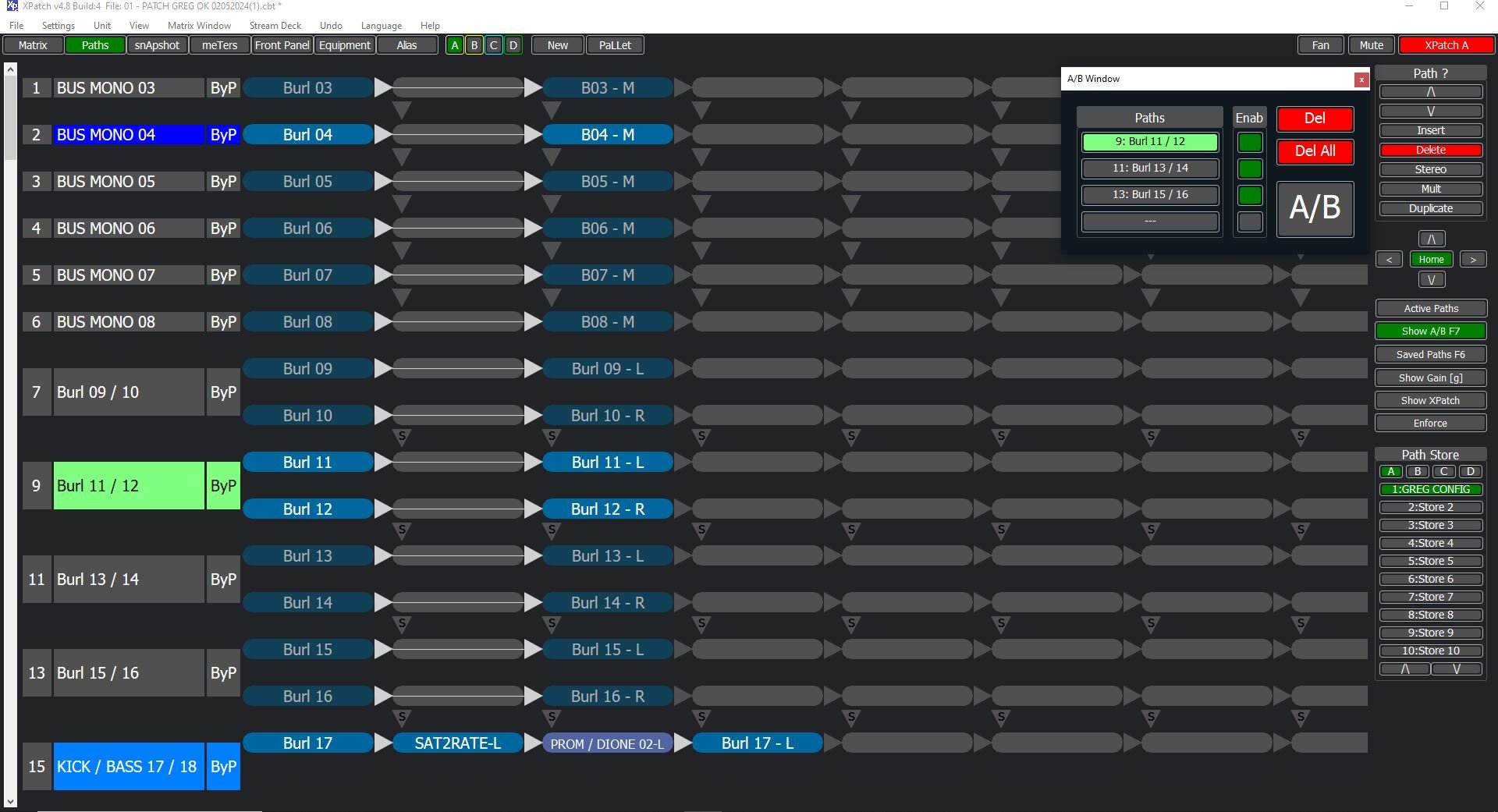Open the Alias view
This screenshot has height=812, width=1498.
point(406,45)
